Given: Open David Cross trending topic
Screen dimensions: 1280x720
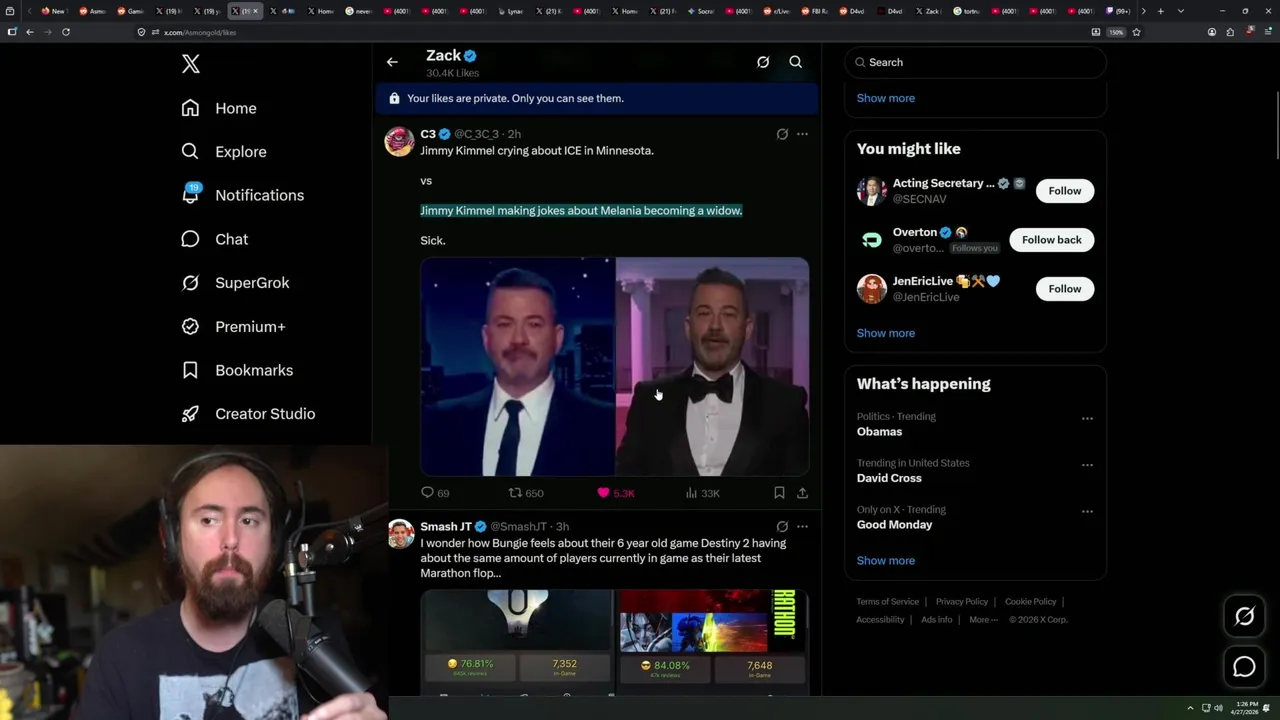Looking at the screenshot, I should [889, 478].
